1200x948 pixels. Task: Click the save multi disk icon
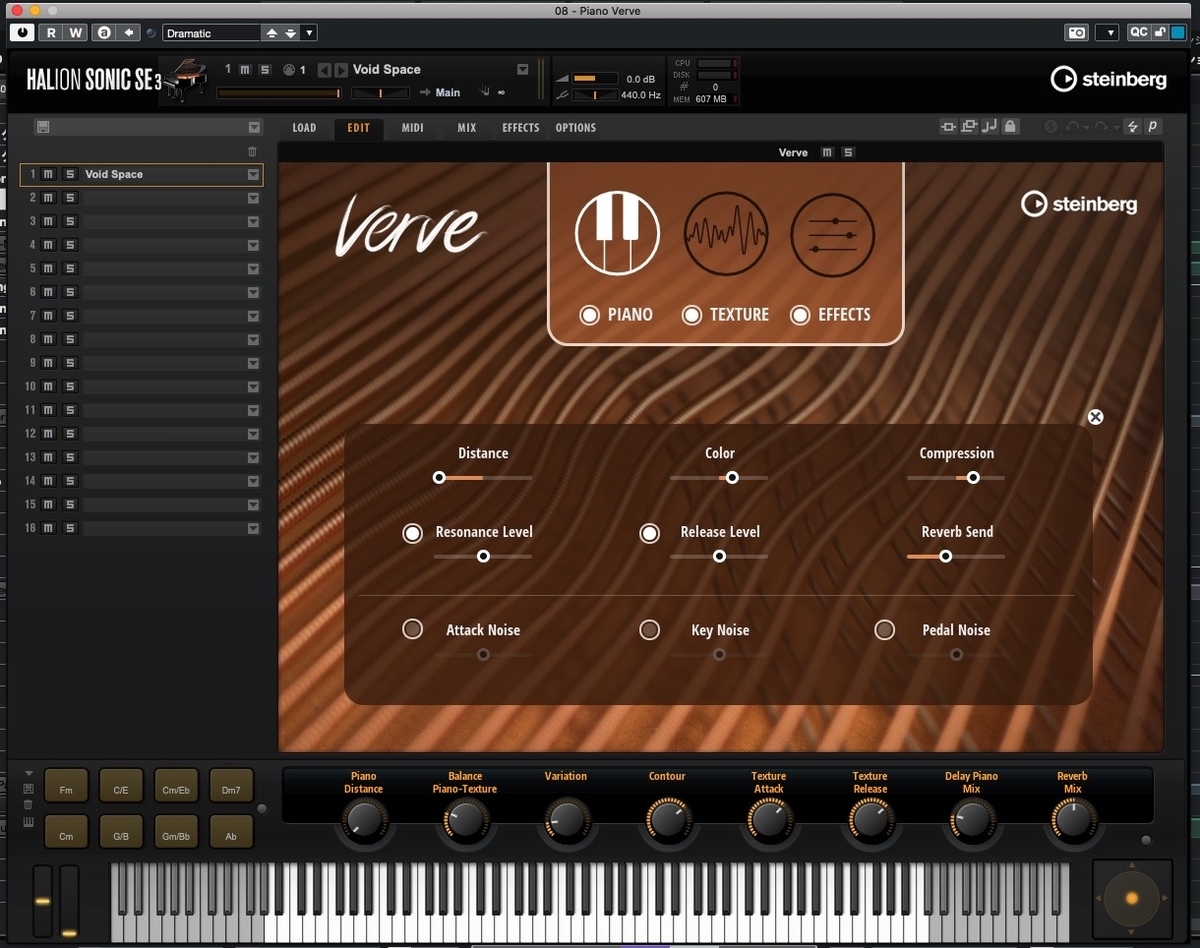tap(42, 127)
